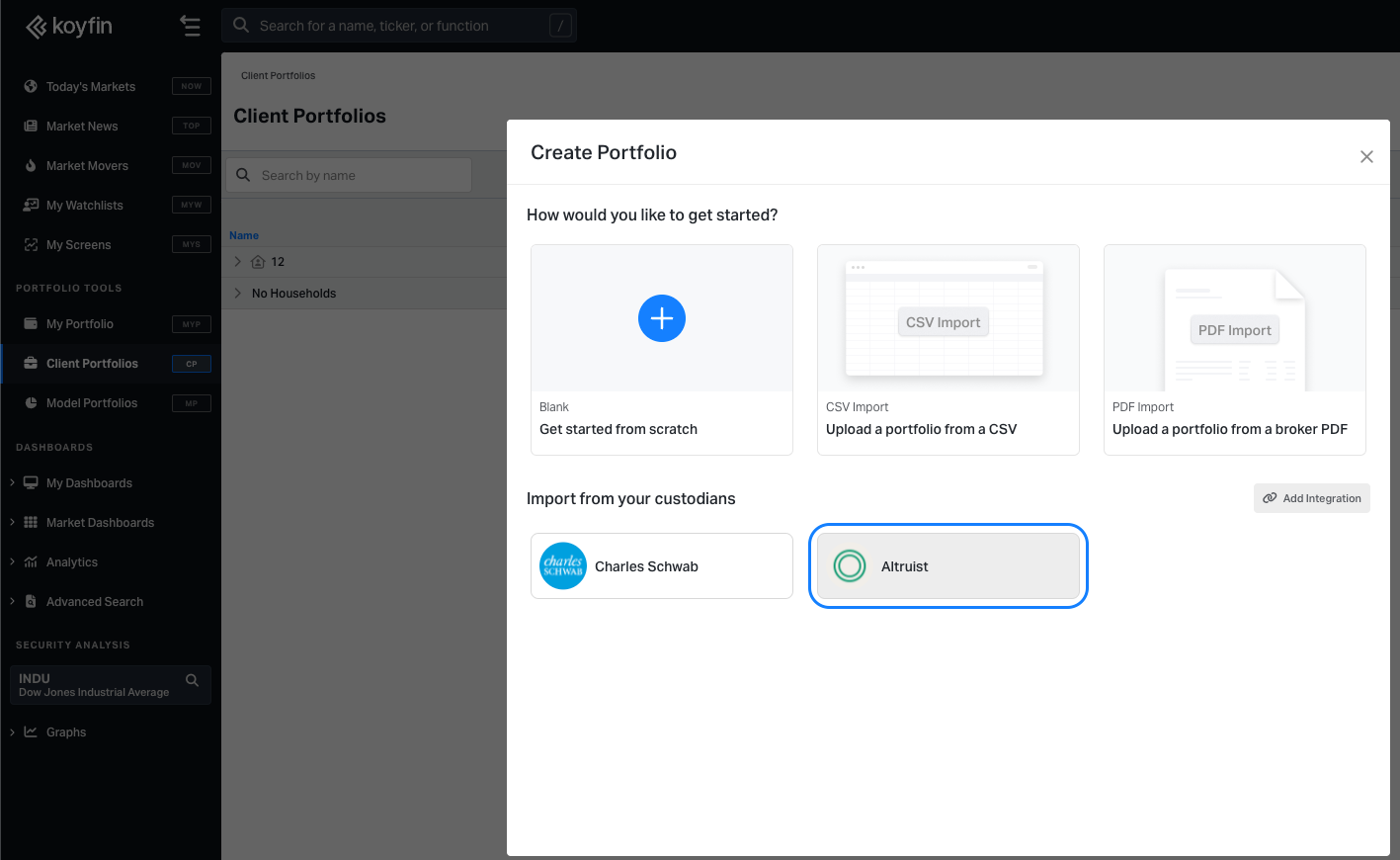The width and height of the screenshot is (1400, 860).
Task: Open Market Movers flame icon
Action: 31,165
